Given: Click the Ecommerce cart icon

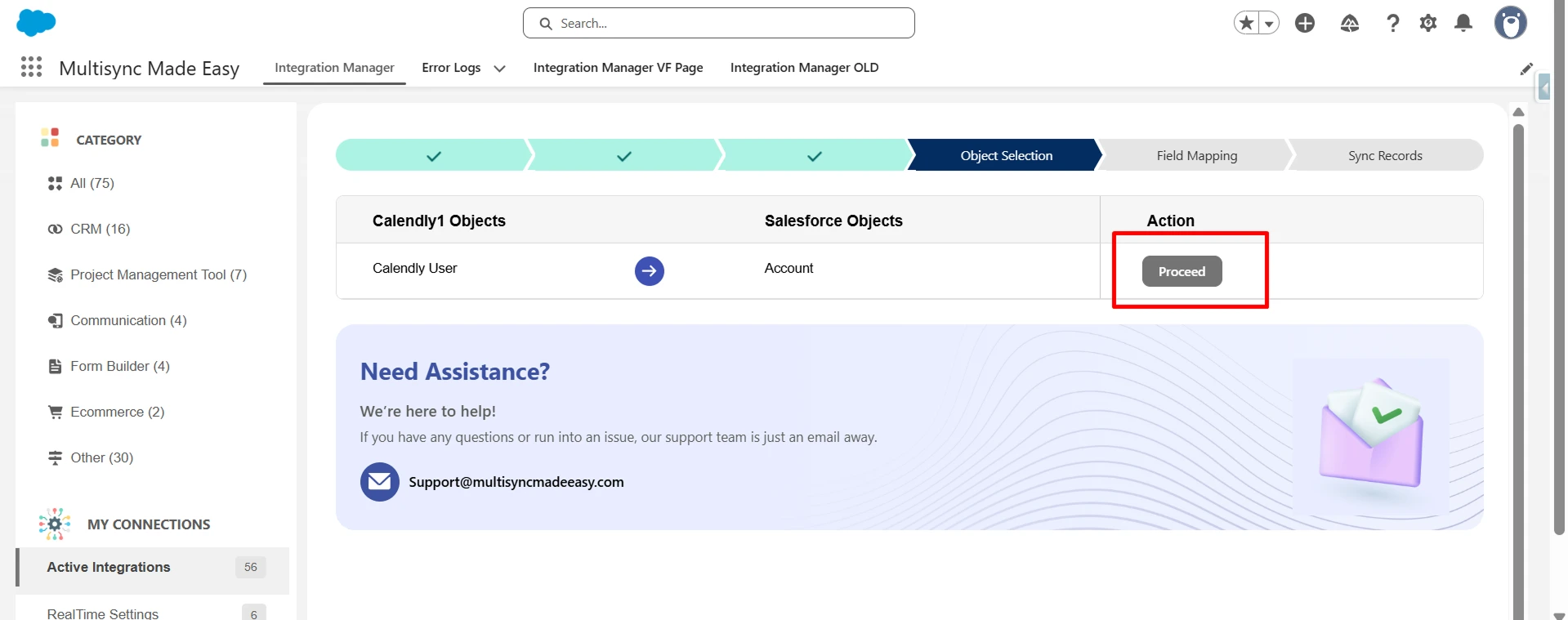Looking at the screenshot, I should coord(55,412).
